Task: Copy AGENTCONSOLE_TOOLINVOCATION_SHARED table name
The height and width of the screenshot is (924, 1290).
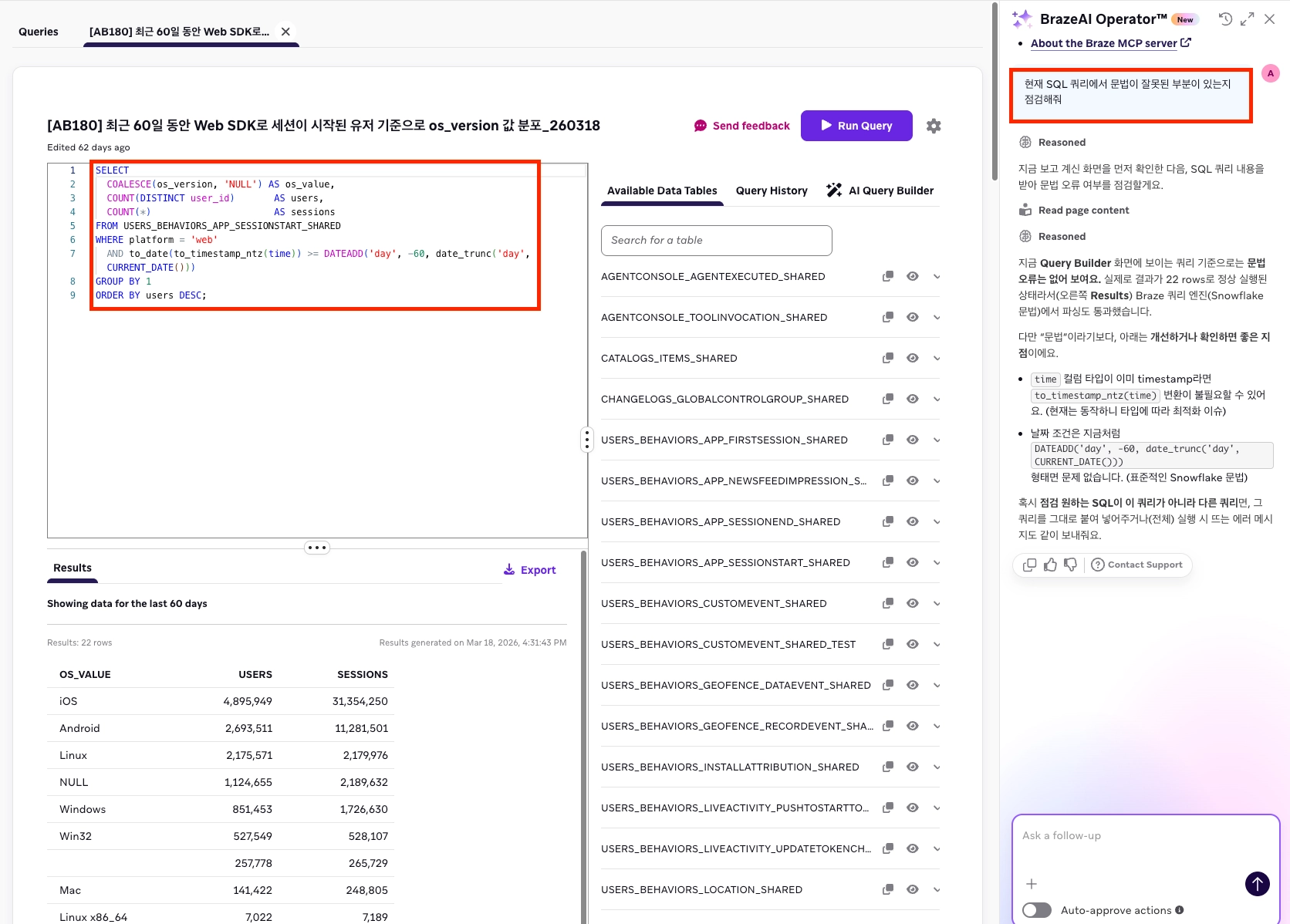Action: point(888,317)
